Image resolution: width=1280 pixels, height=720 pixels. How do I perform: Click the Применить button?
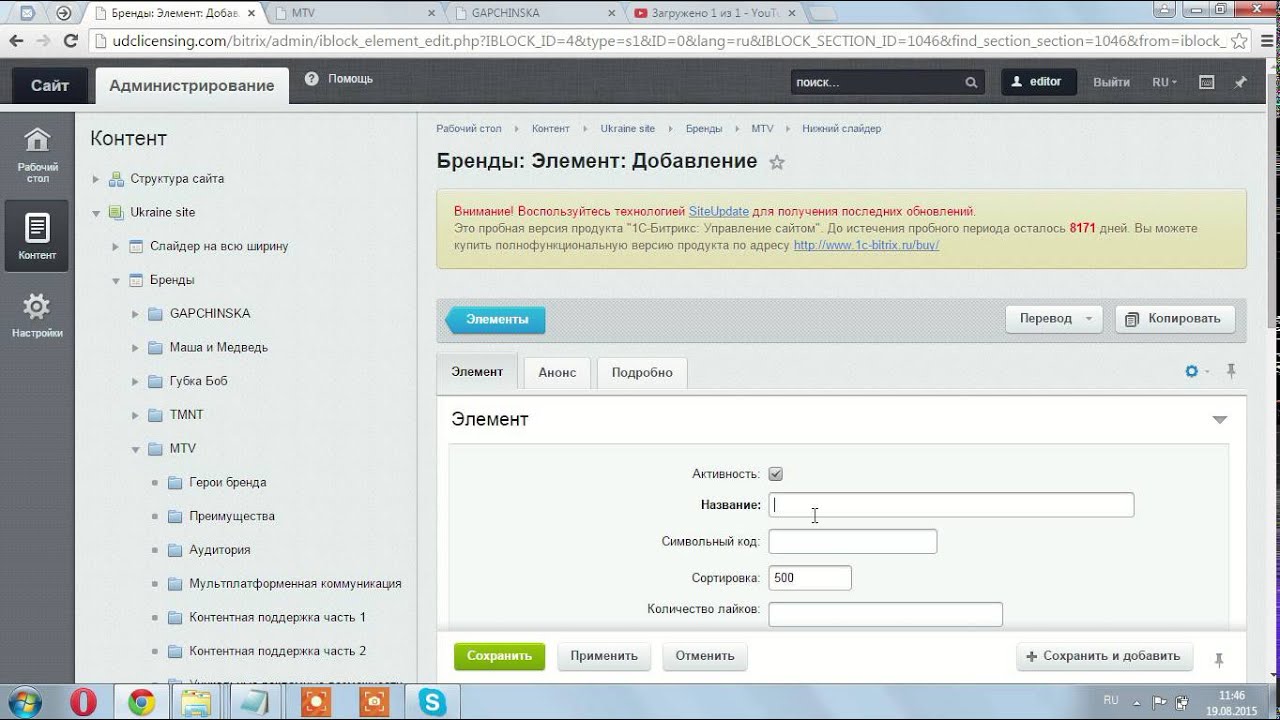coord(604,656)
